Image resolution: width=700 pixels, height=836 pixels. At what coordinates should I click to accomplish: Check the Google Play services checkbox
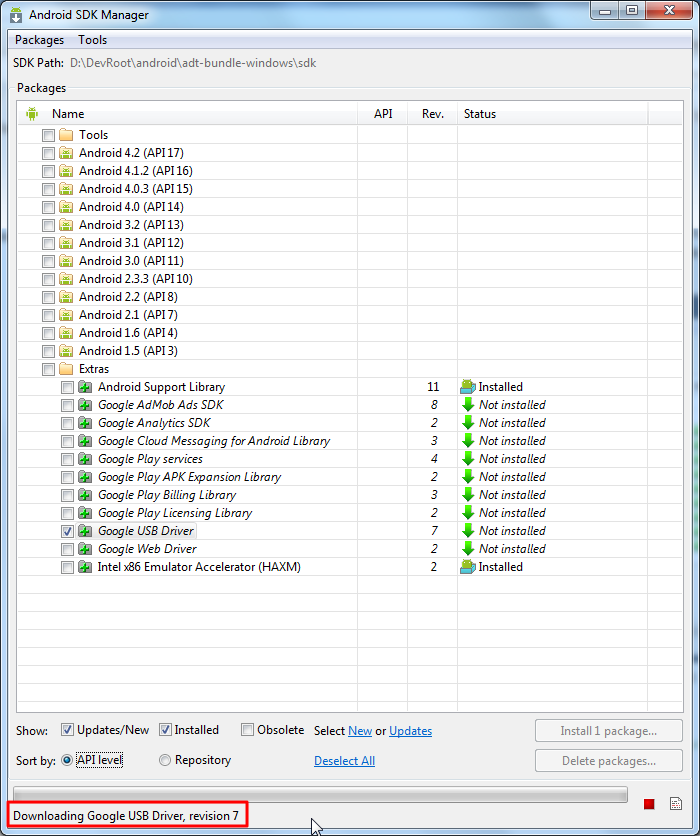click(67, 459)
